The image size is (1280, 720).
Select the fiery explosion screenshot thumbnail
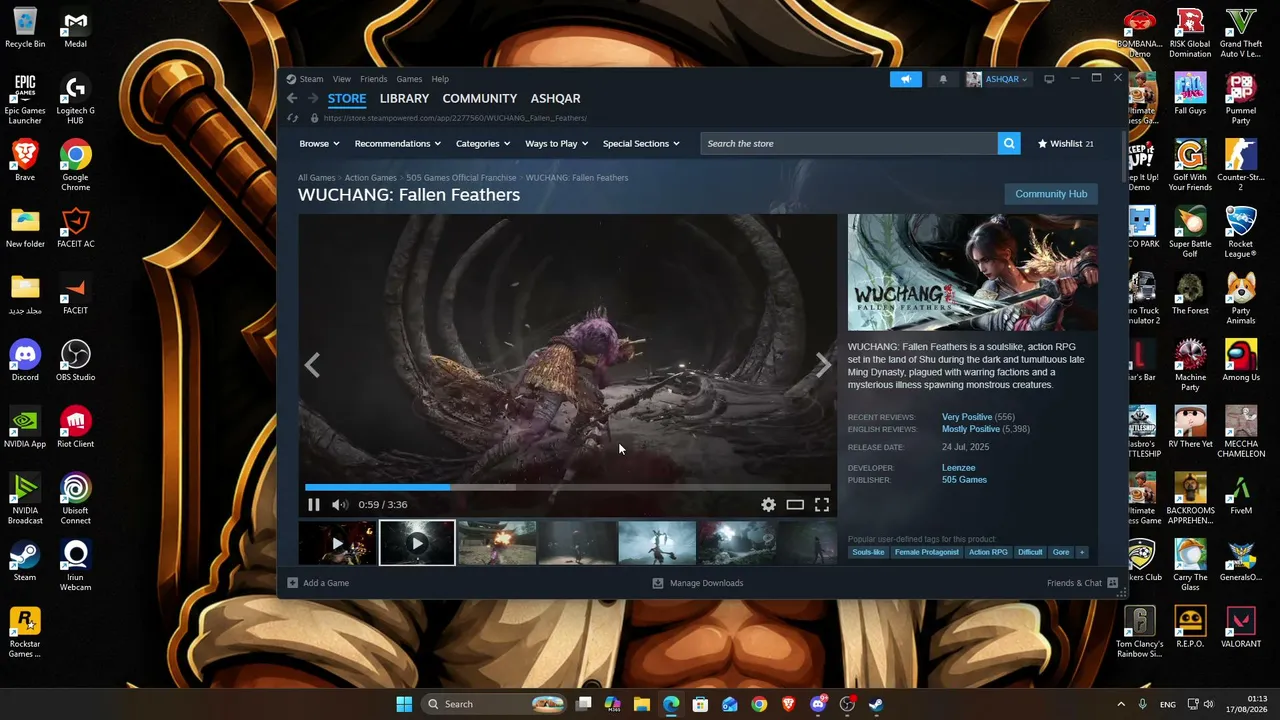(497, 543)
